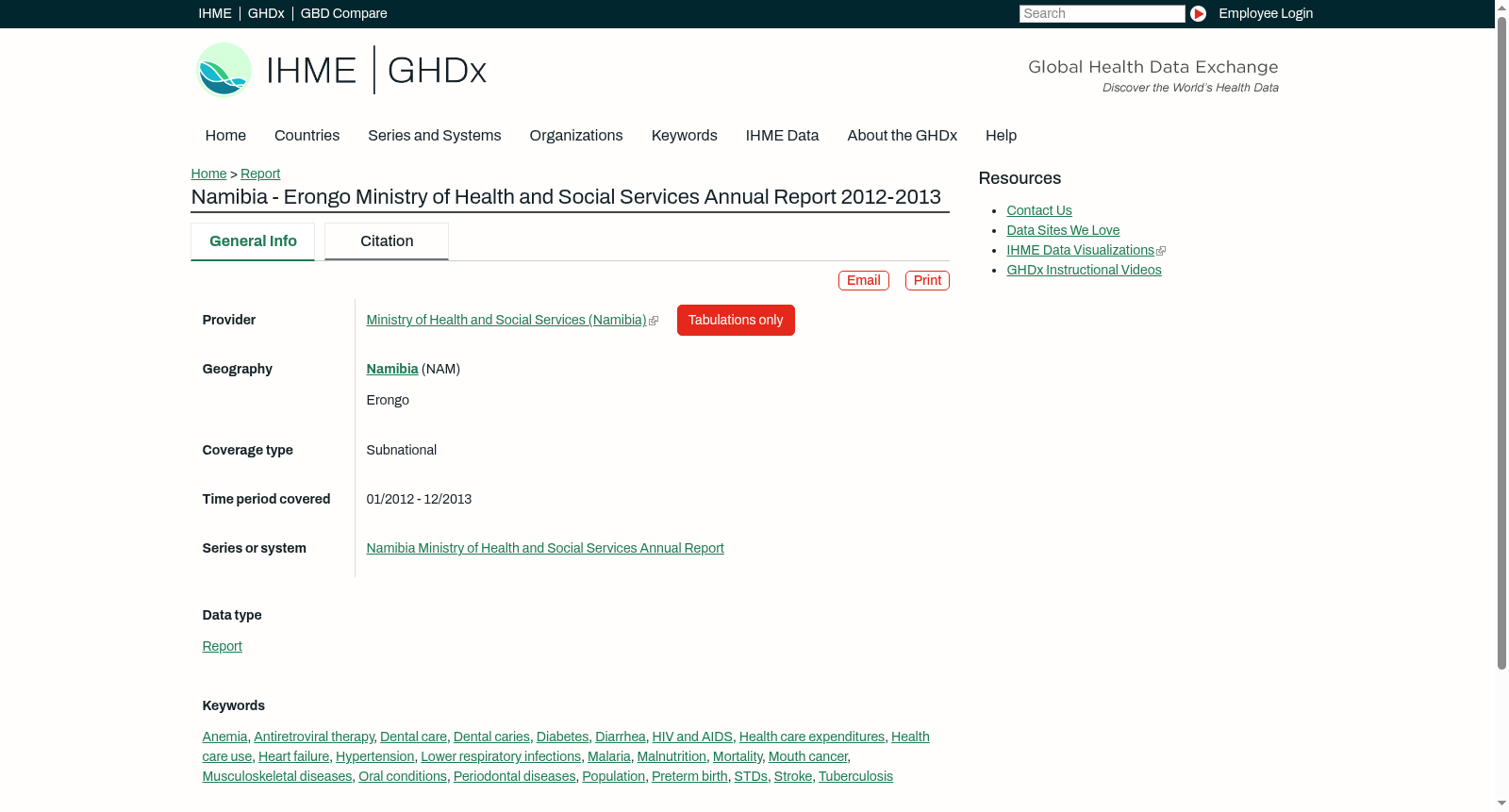Image resolution: width=1509 pixels, height=812 pixels.
Task: Click the Stroke keyword
Action: [x=793, y=777]
